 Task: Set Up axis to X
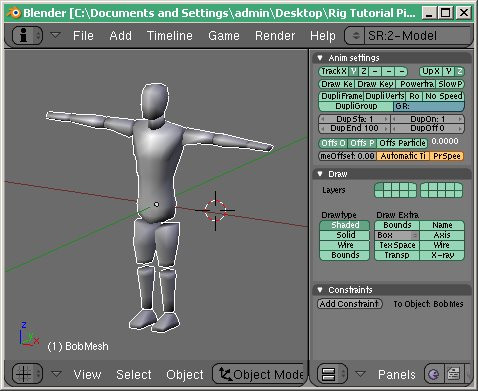tap(431, 71)
